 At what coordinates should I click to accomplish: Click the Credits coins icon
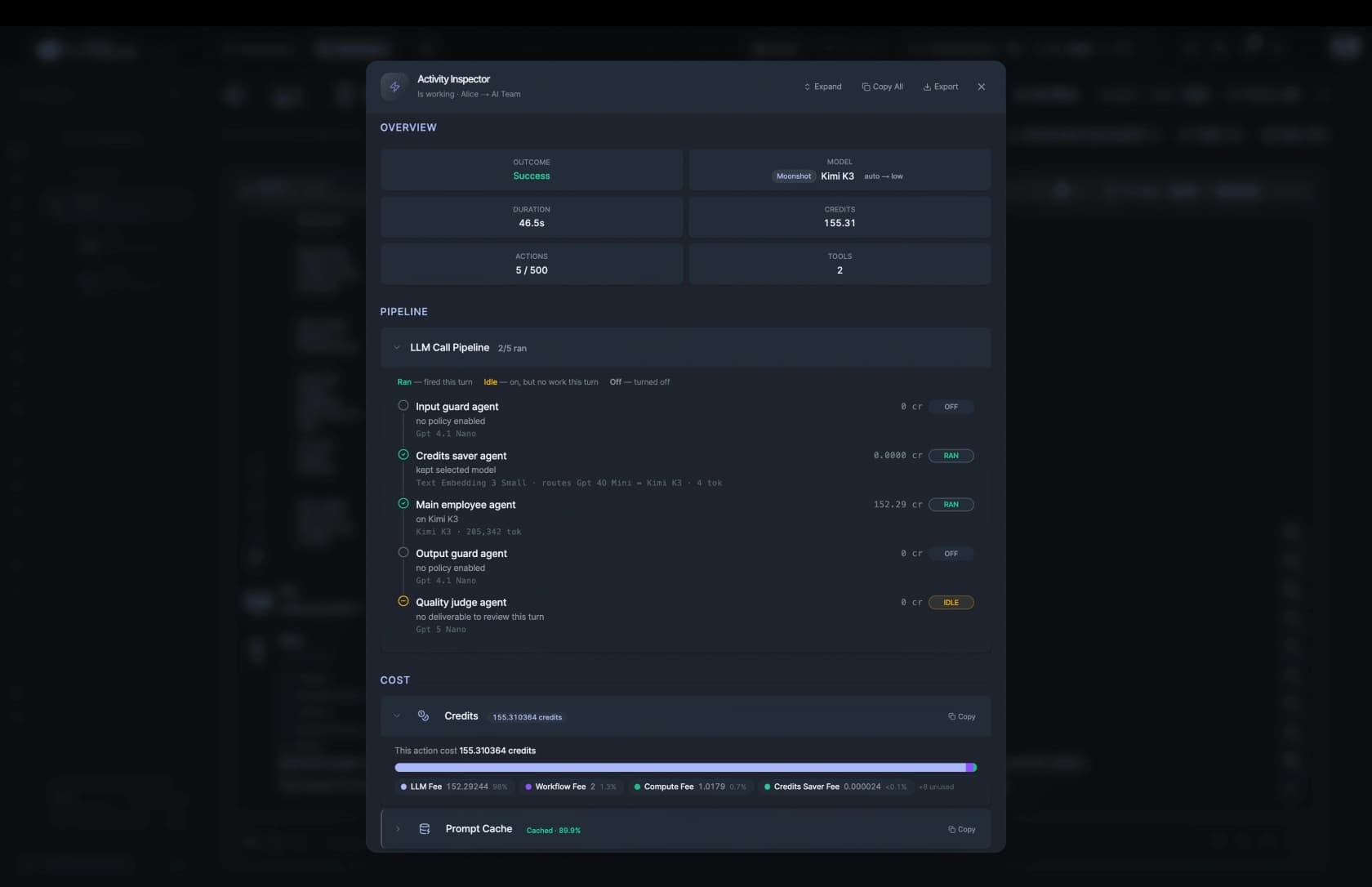(x=423, y=715)
